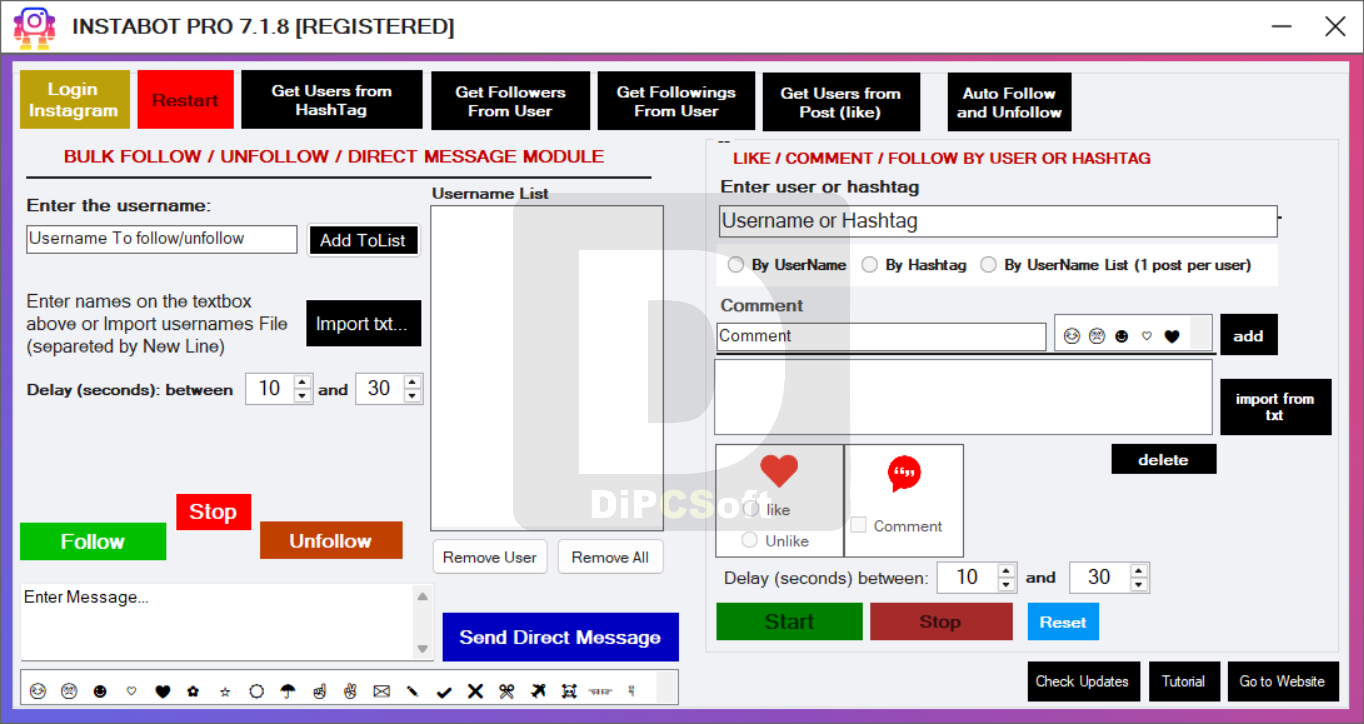
Task: Insert the pointing-up hand symbol into the message
Action: pos(319,691)
